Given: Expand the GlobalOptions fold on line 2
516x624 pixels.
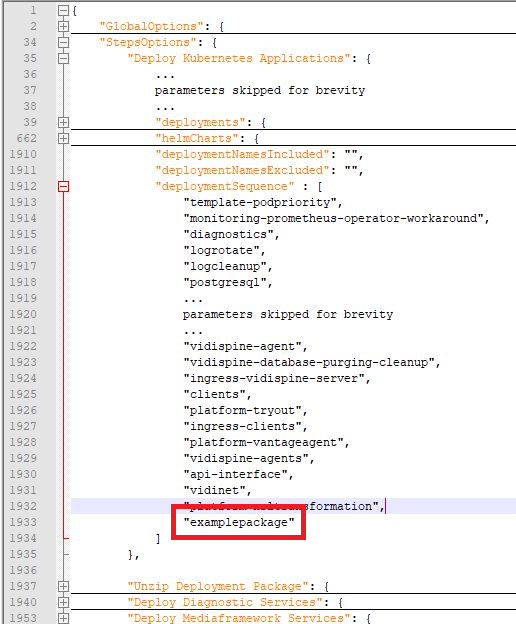Looking at the screenshot, I should pyautogui.click(x=63, y=26).
